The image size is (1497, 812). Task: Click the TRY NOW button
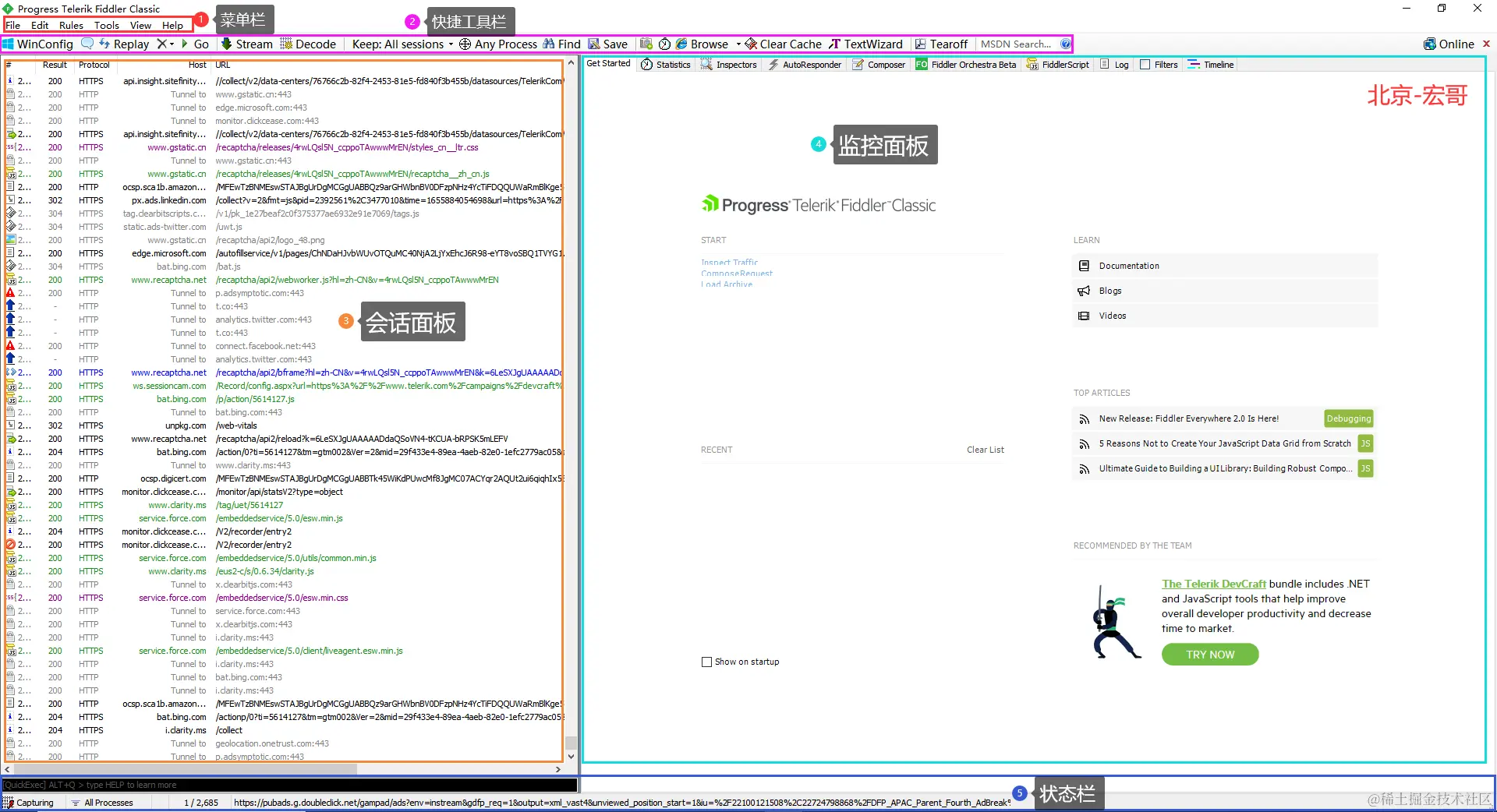(1210, 655)
